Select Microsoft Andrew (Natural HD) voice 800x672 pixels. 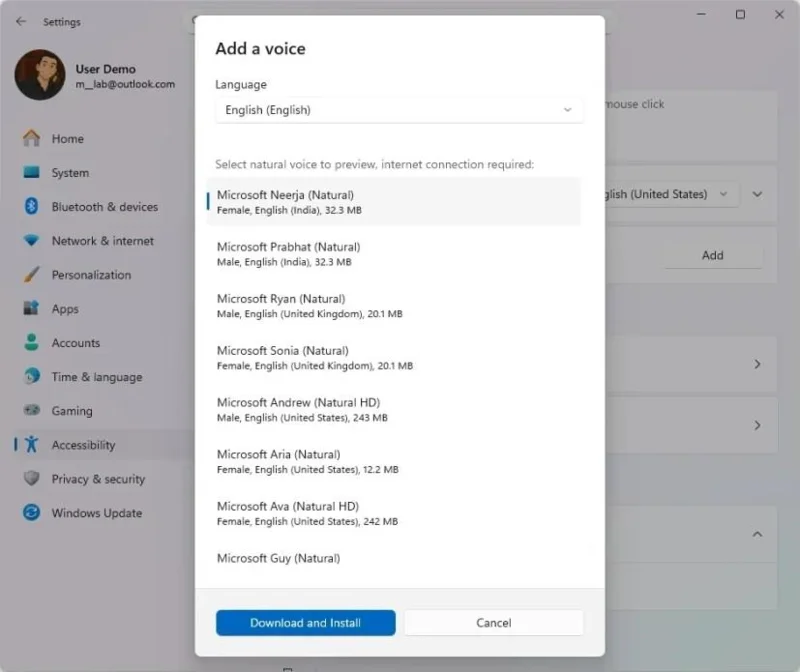[x=393, y=409]
